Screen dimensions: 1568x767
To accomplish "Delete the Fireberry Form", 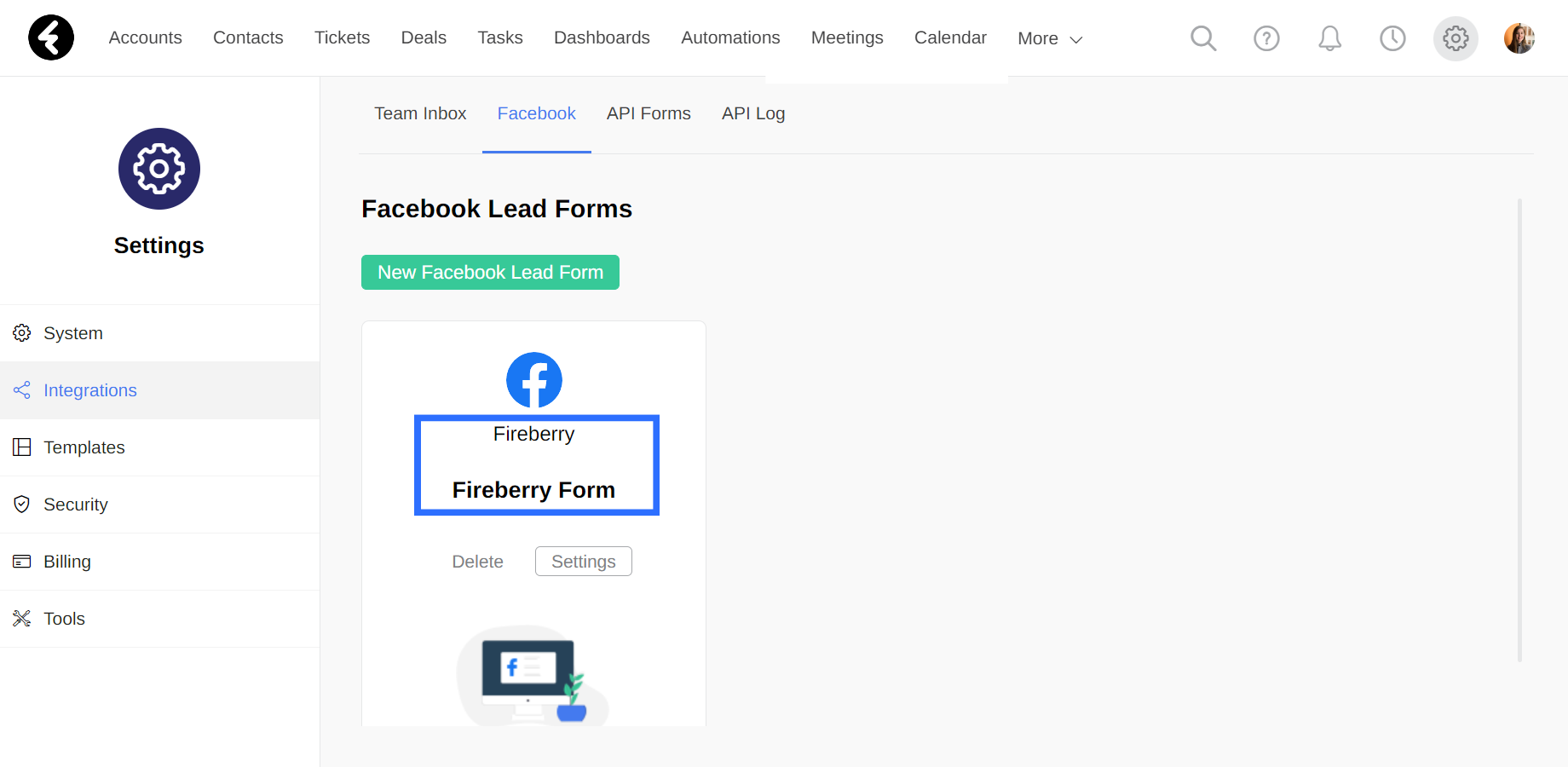I will (x=477, y=562).
